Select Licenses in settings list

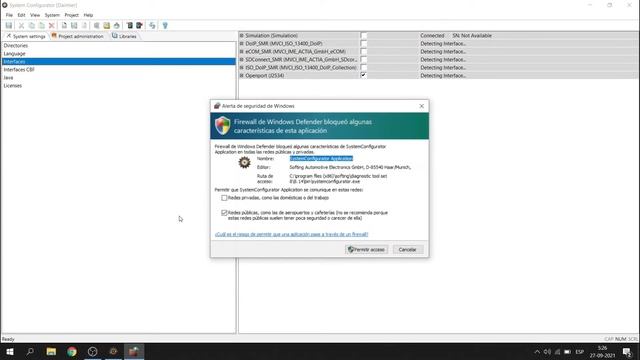click(x=13, y=86)
